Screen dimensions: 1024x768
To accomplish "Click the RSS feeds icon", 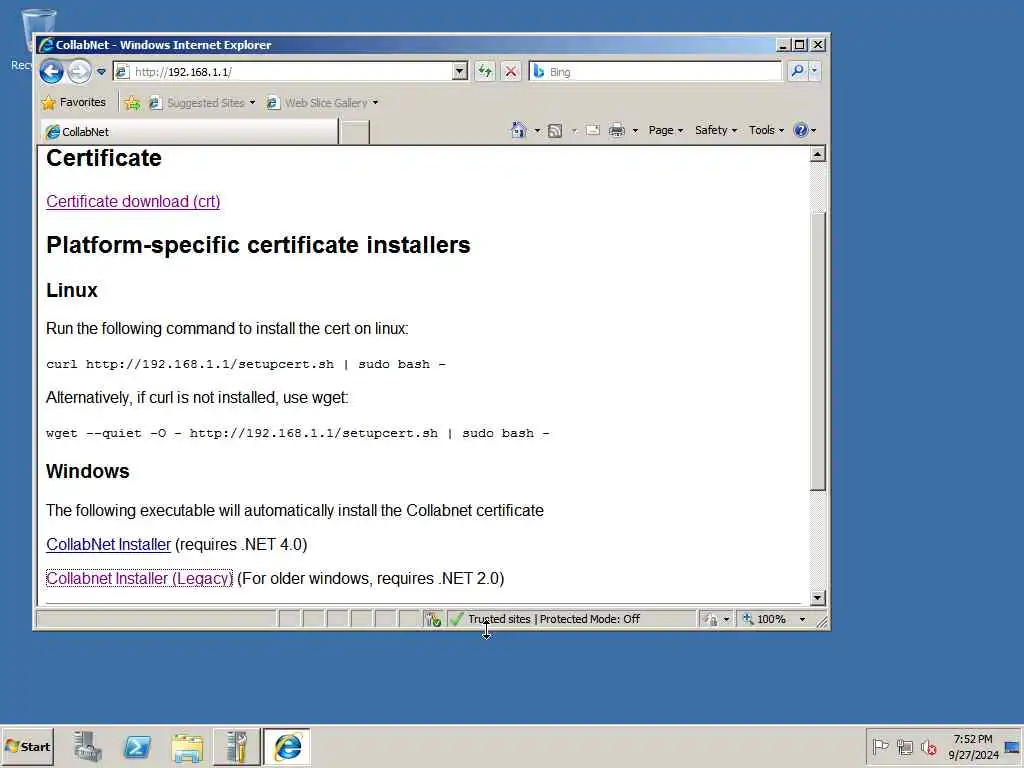I will 555,131.
